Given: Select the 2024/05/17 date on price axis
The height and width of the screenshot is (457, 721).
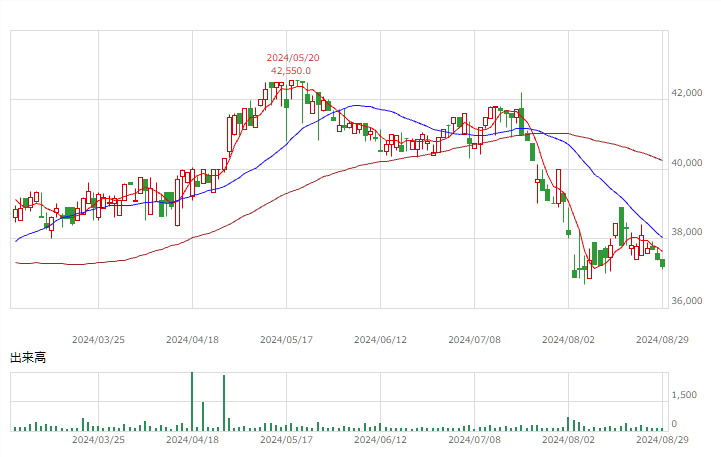Looking at the screenshot, I should point(286,340).
